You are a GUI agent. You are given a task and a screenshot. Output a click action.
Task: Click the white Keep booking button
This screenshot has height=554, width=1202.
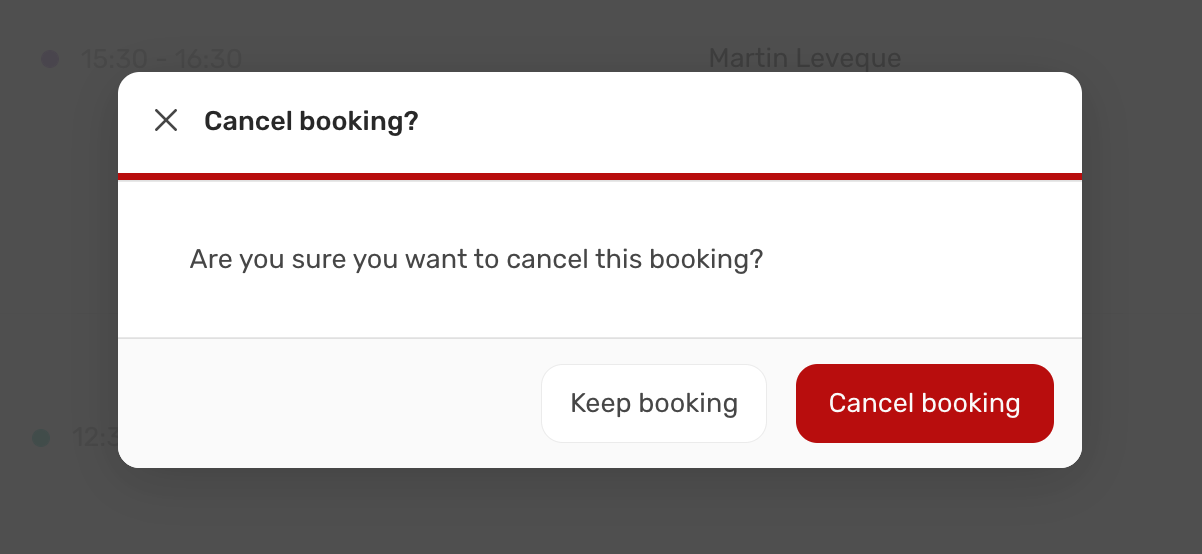click(x=654, y=403)
